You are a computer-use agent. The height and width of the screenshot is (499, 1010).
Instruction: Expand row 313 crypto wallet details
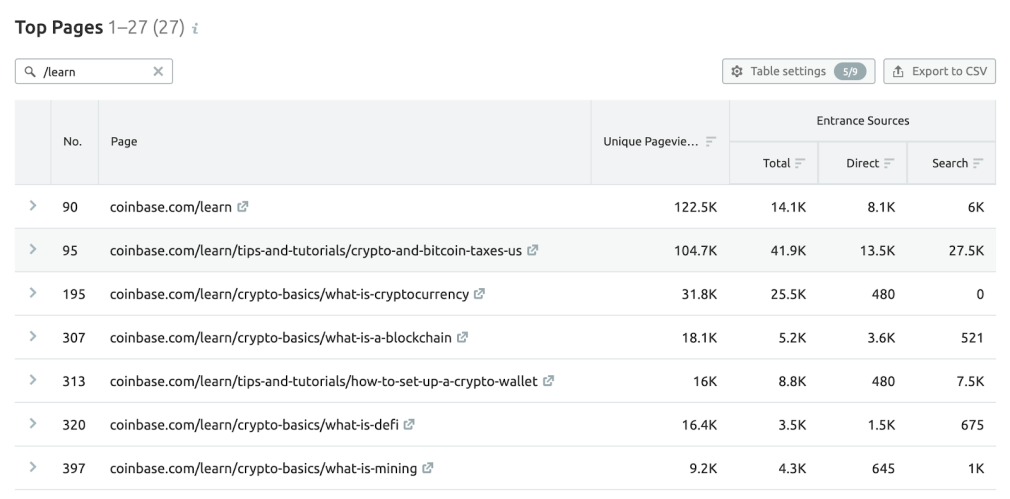33,381
